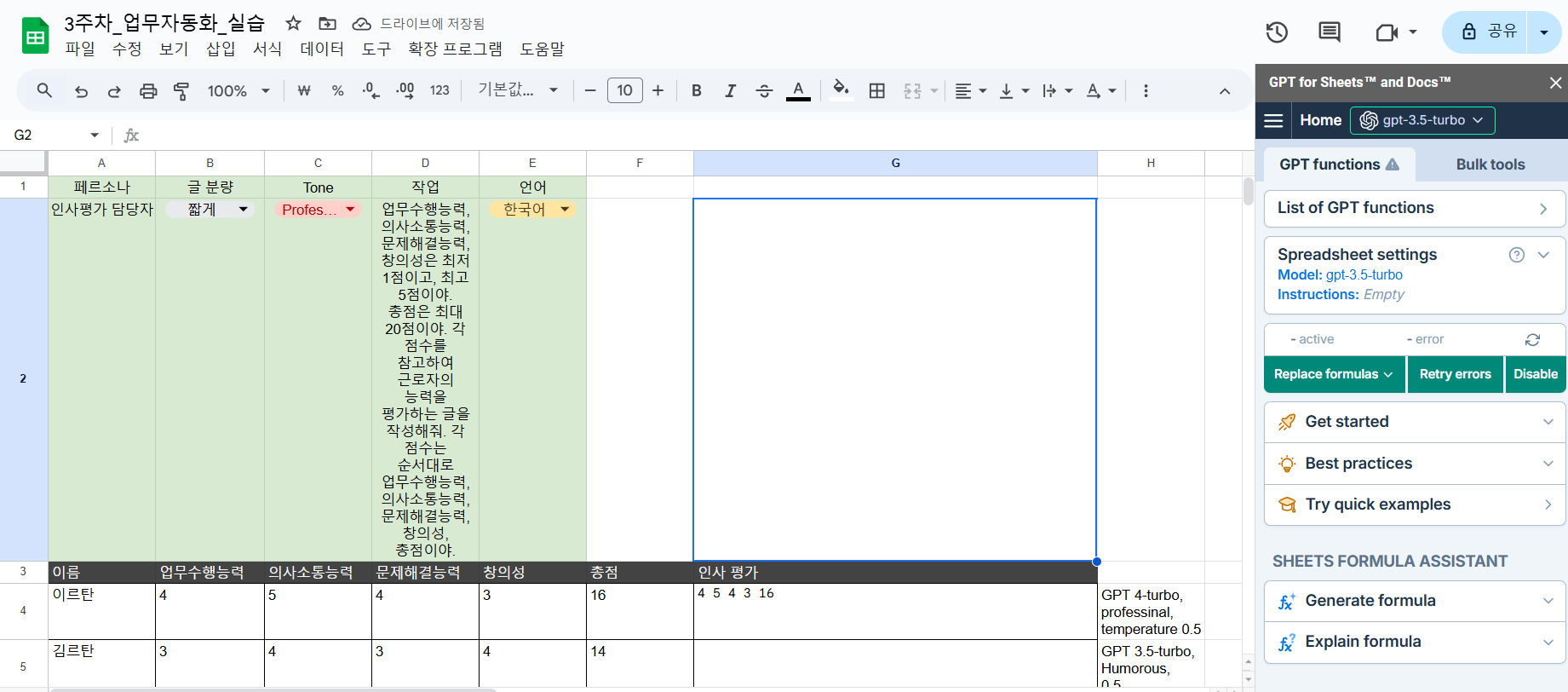Open Try quick examples
Image resolution: width=1568 pixels, height=692 pixels.
pyautogui.click(x=1415, y=505)
